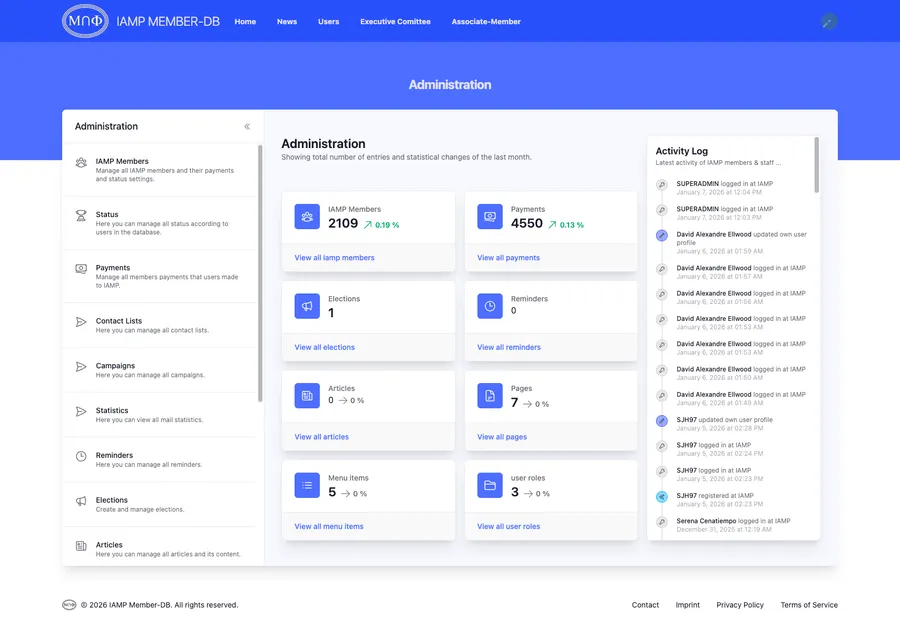The height and width of the screenshot is (627, 900).
Task: Open the user avatar in top right
Action: point(828,22)
